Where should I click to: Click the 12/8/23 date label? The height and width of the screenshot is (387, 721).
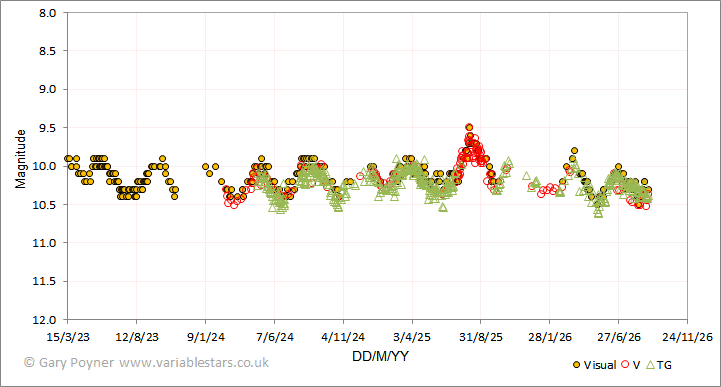click(x=137, y=337)
